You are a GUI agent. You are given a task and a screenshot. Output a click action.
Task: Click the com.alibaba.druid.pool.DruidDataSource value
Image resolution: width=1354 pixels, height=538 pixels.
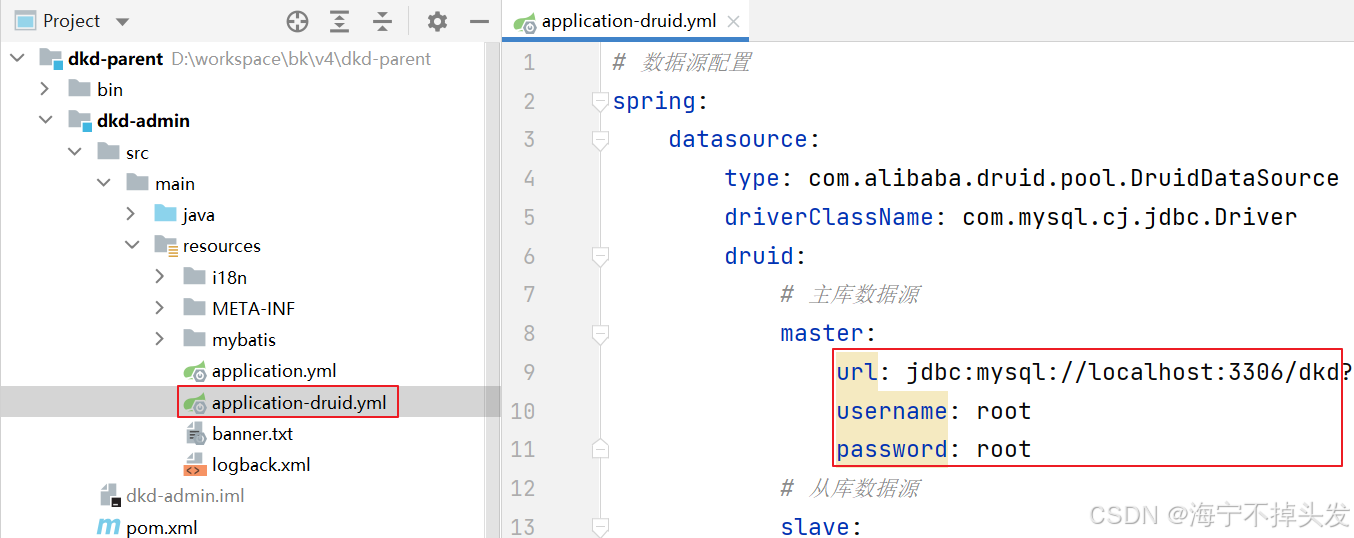pos(1073,178)
